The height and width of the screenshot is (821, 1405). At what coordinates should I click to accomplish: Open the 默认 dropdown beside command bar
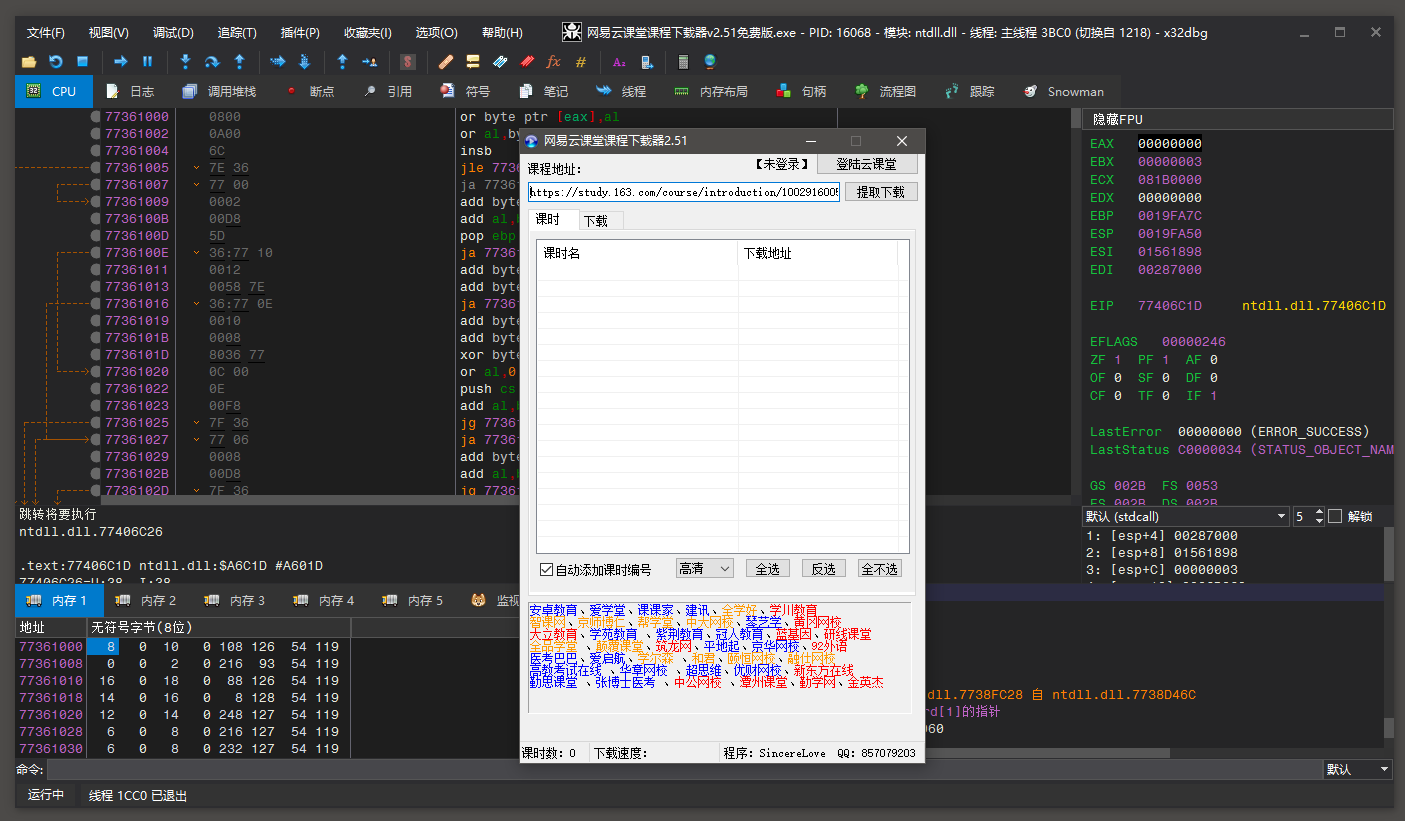[x=1356, y=769]
